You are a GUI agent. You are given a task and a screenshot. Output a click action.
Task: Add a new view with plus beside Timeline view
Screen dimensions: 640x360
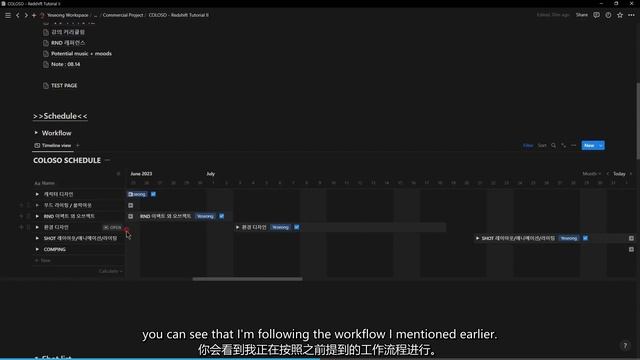78,145
